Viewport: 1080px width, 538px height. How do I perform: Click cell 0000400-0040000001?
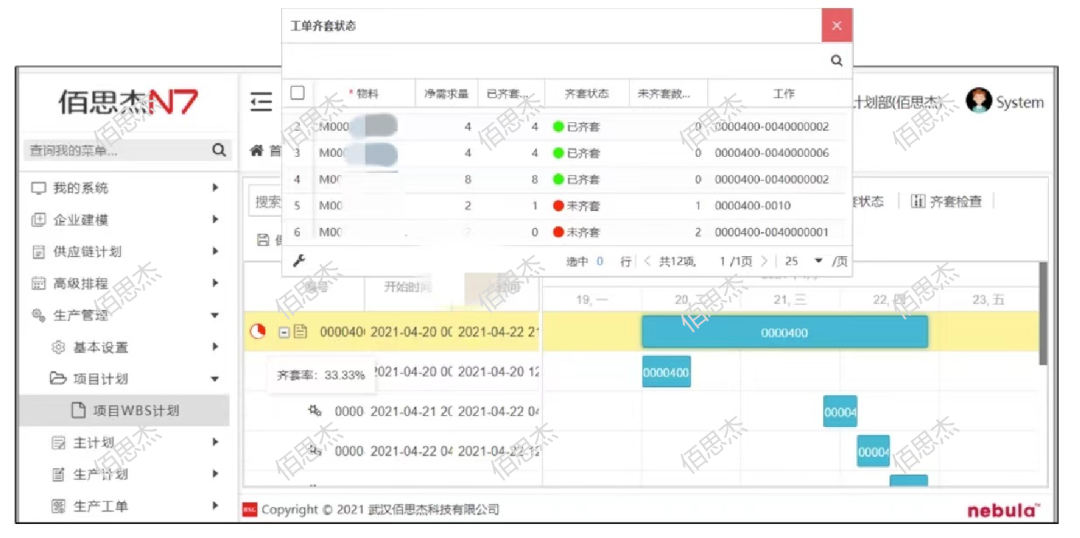(x=771, y=232)
